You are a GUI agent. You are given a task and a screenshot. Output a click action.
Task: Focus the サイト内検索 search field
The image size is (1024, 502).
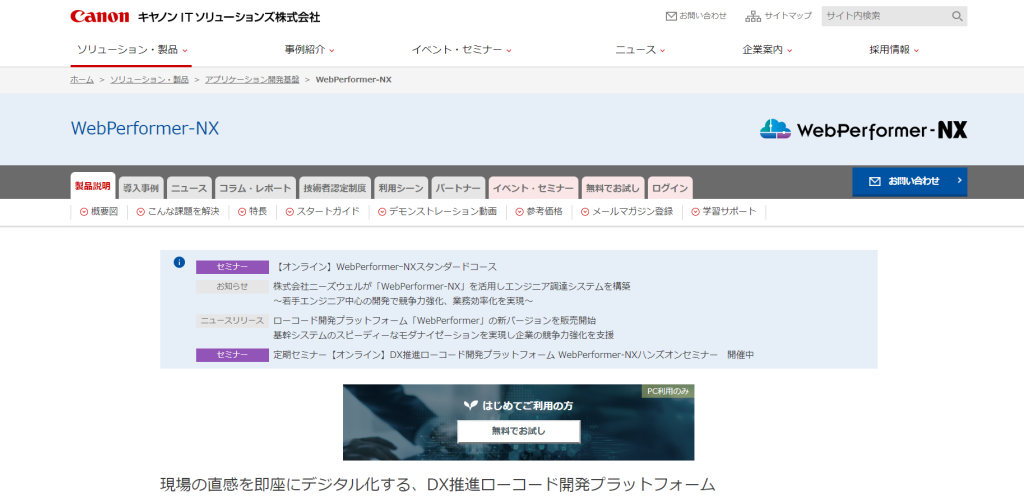(883, 16)
